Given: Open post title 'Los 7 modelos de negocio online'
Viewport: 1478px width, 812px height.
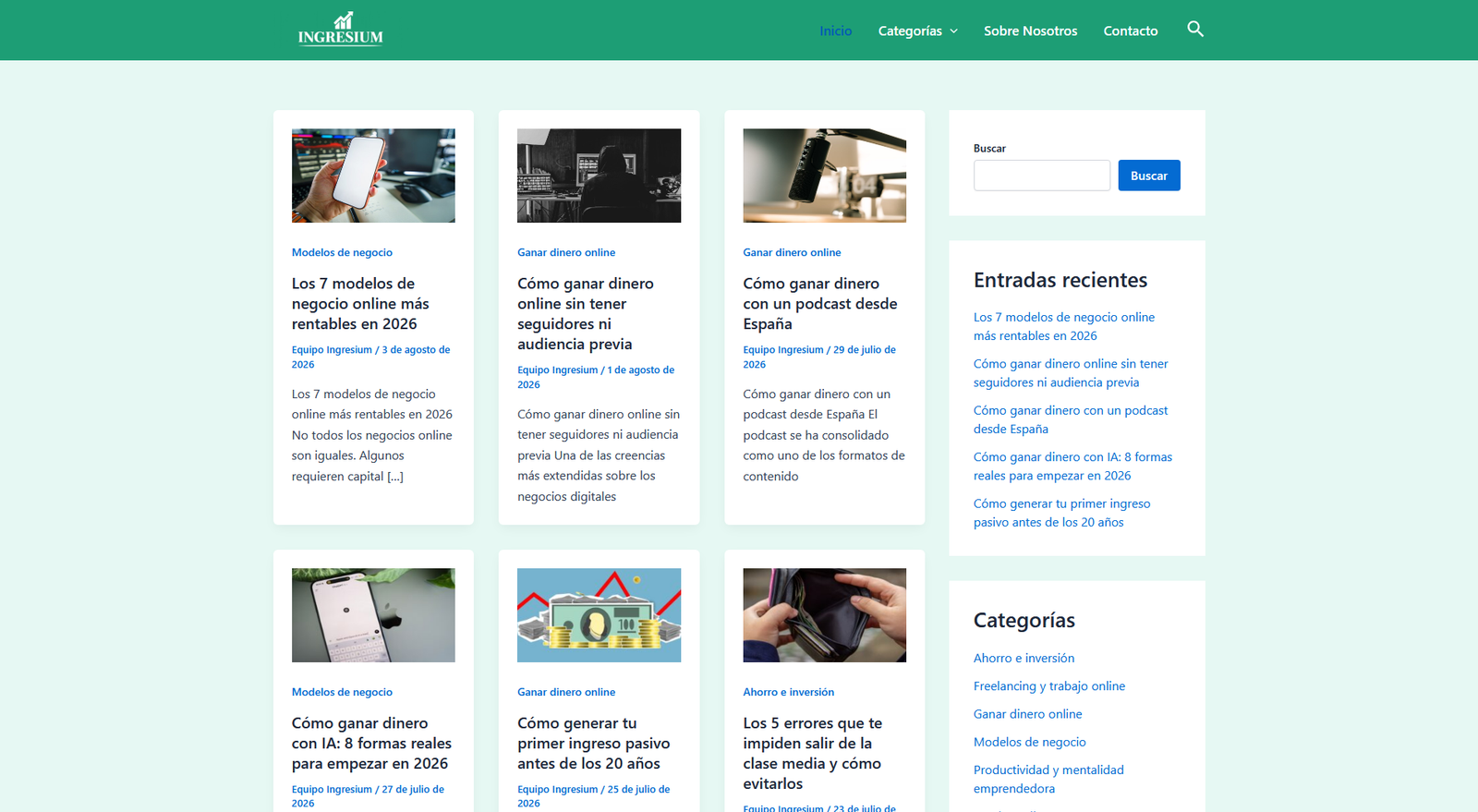Looking at the screenshot, I should pos(360,304).
